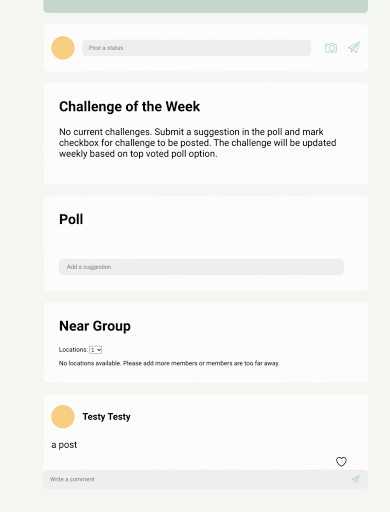Screen dimensions: 390x512
Task: Send comment with small paper plane icon
Action: (x=356, y=479)
